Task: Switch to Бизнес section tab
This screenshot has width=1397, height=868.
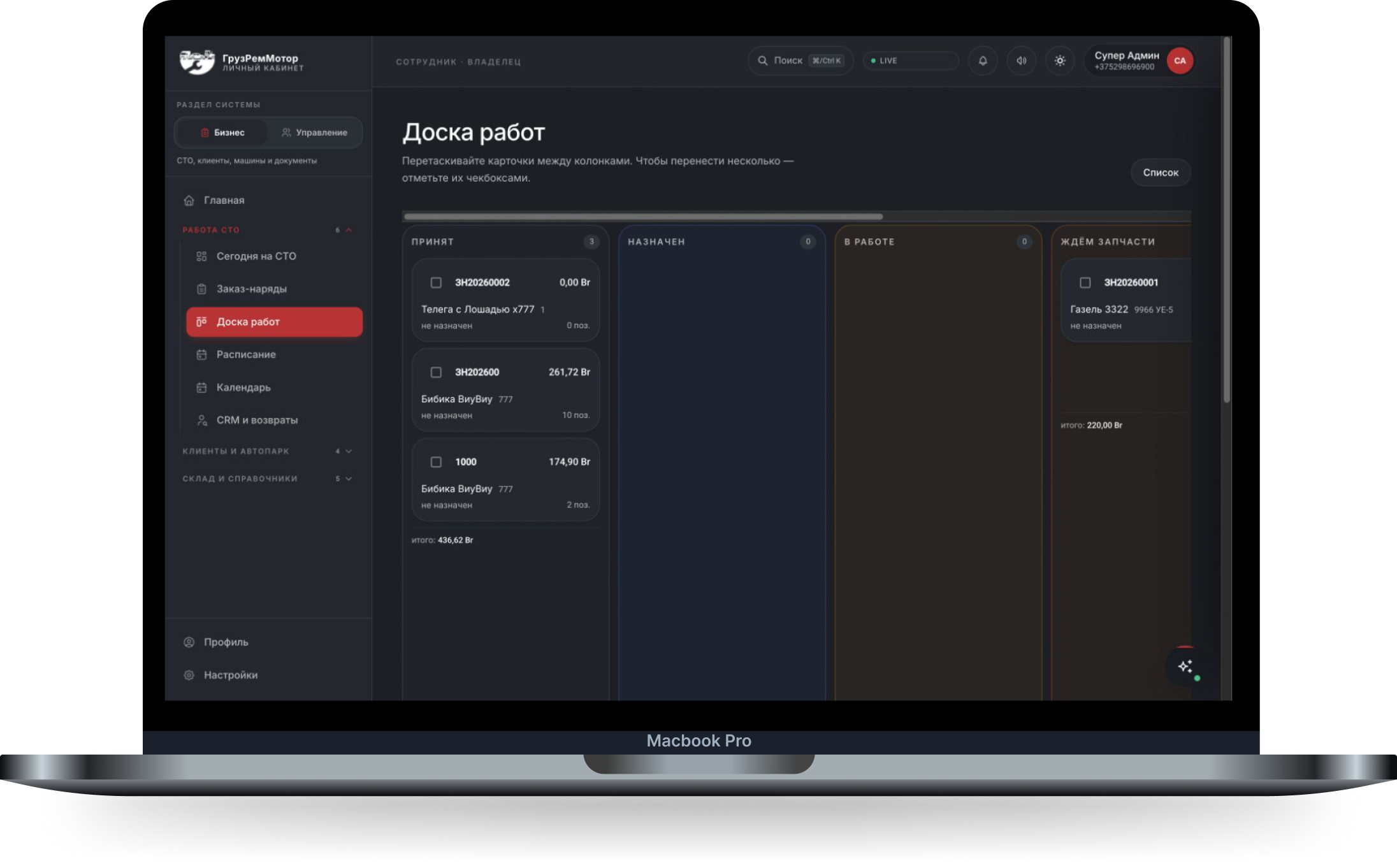Action: tap(222, 133)
